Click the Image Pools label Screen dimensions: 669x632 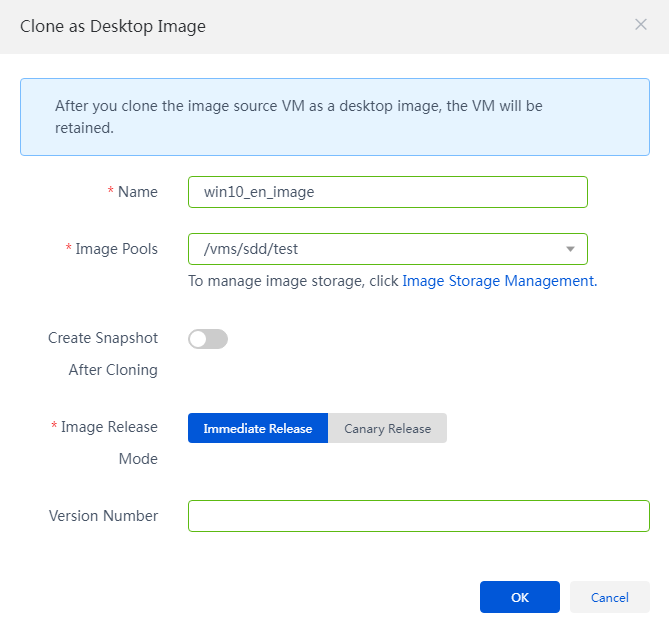tap(116, 249)
